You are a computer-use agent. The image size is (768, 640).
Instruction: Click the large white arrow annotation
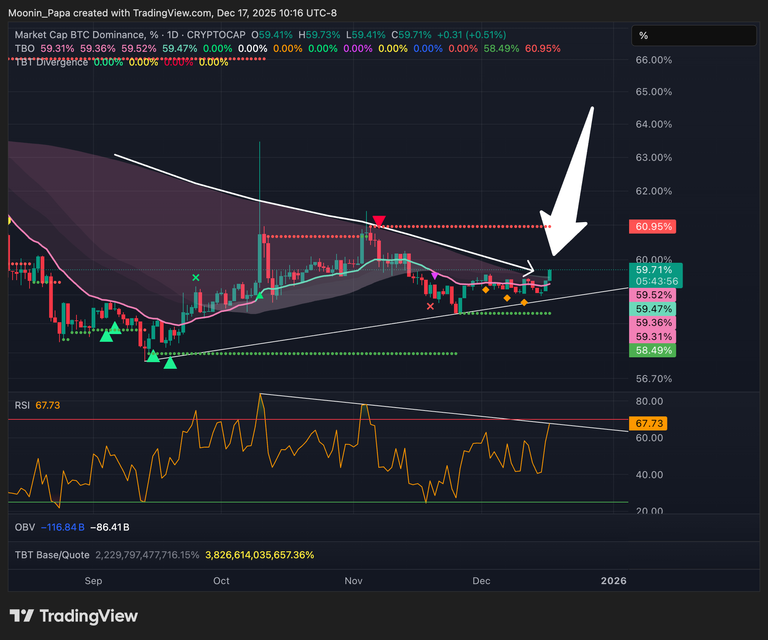tap(570, 185)
